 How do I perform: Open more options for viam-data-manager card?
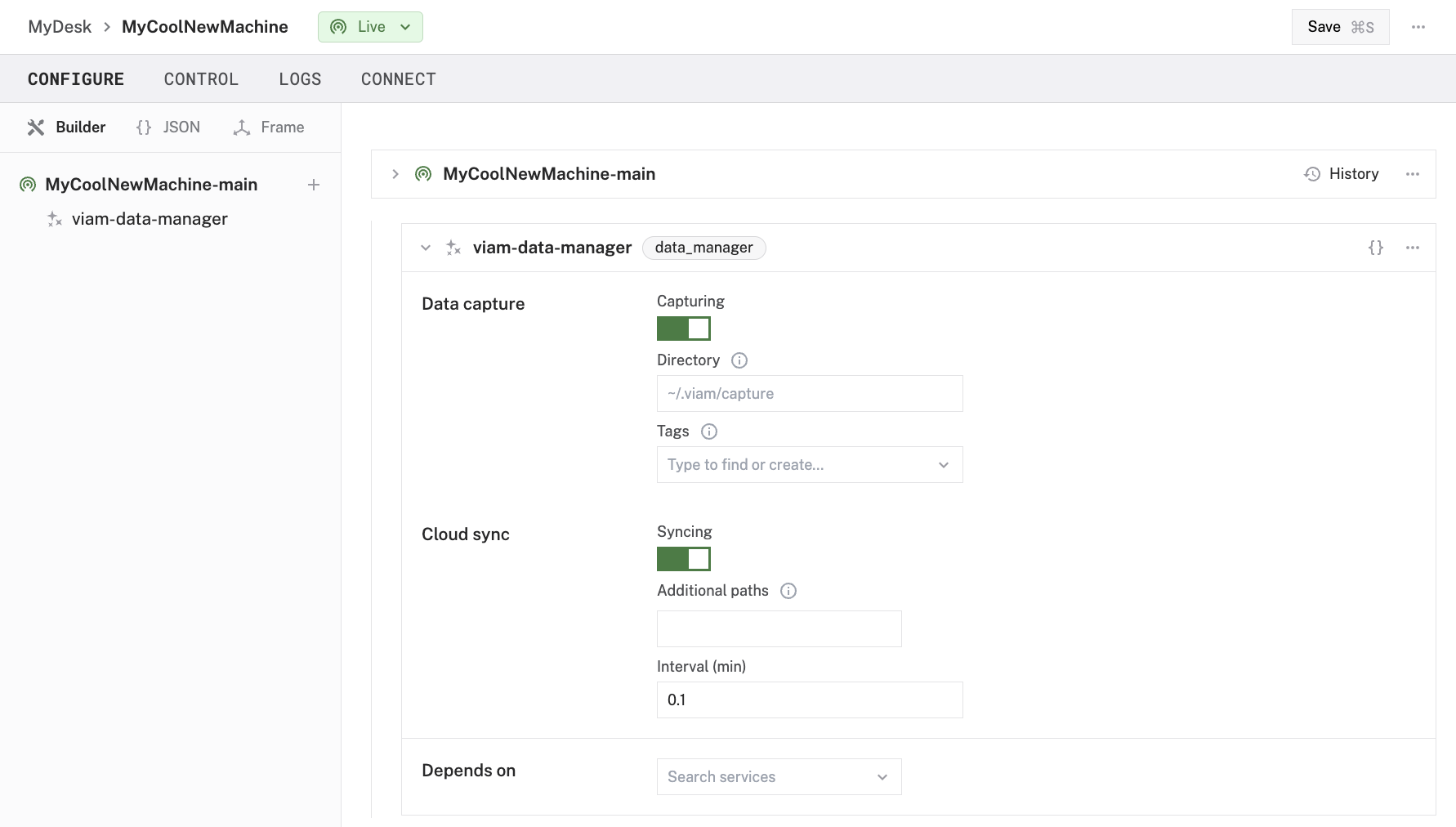click(x=1413, y=248)
